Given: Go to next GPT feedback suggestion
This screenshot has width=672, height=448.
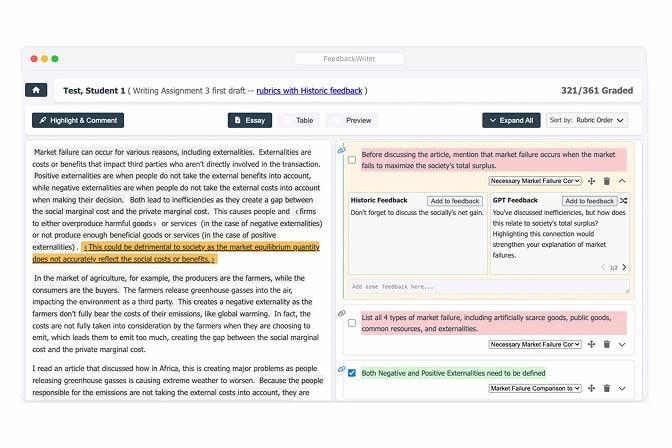Looking at the screenshot, I should click(624, 267).
